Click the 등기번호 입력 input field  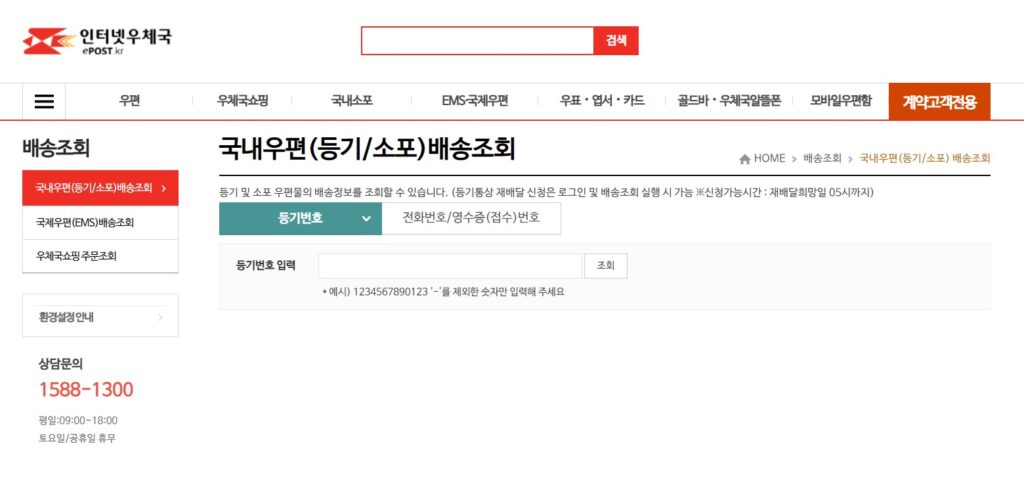(450, 266)
